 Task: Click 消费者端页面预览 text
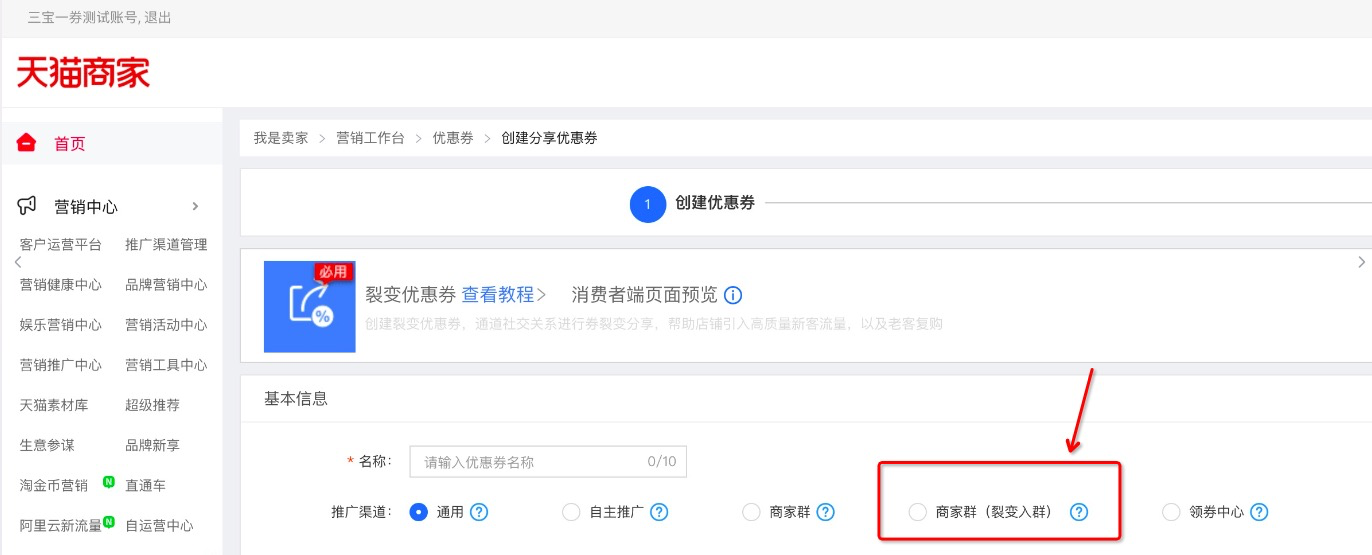click(645, 295)
